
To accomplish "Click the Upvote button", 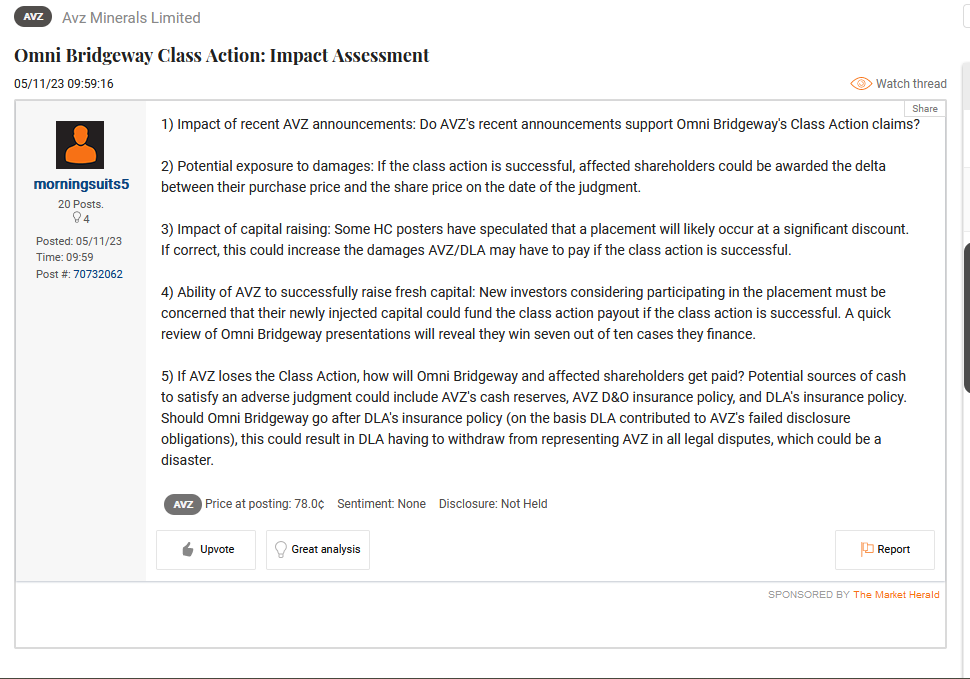I will (x=205, y=550).
